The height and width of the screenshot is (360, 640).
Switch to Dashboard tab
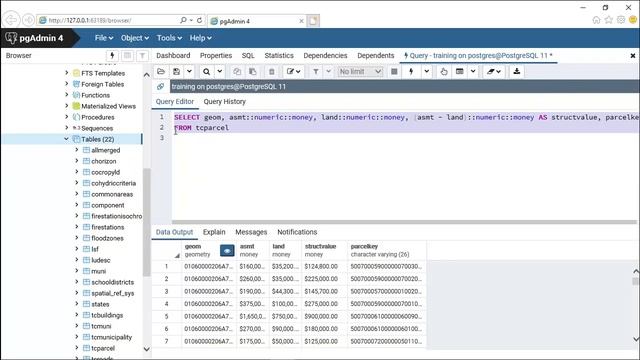[x=173, y=56]
